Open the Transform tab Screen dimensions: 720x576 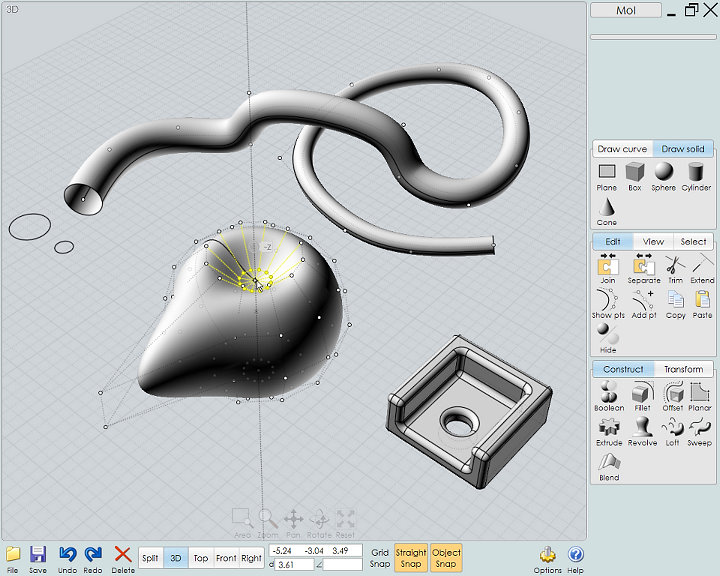coord(683,369)
